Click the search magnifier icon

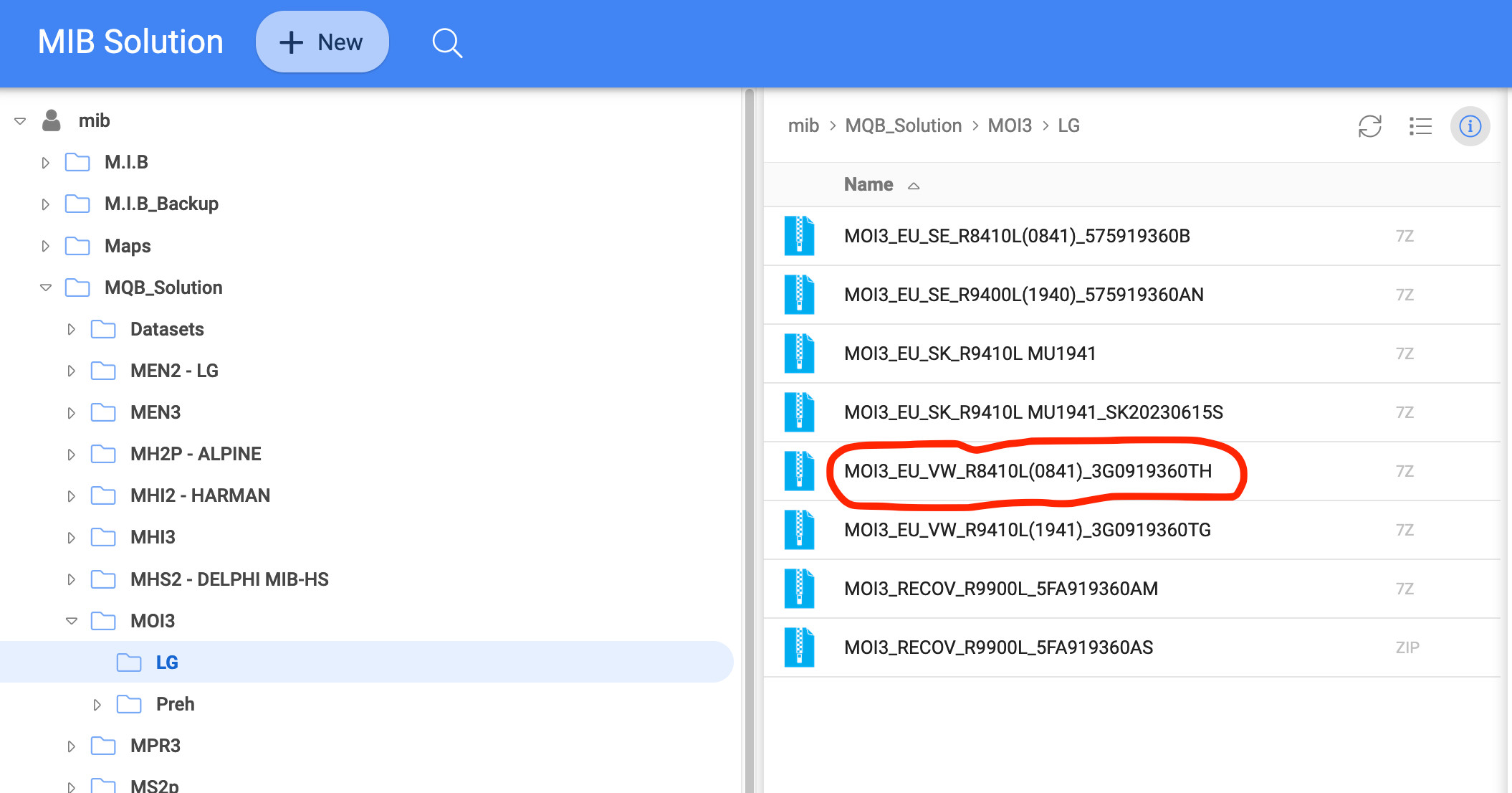pos(447,43)
